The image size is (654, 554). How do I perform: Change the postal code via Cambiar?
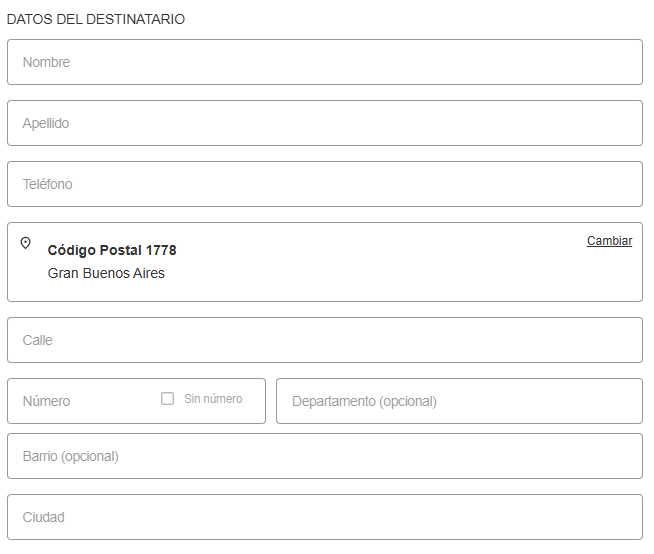pos(609,241)
